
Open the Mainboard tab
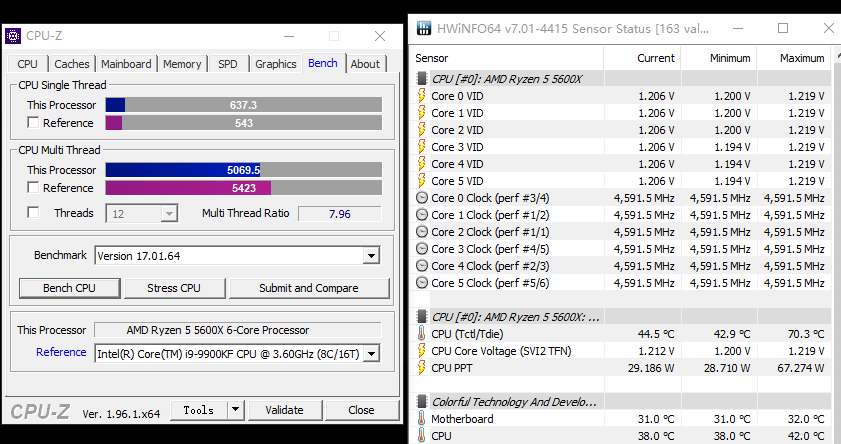(126, 64)
